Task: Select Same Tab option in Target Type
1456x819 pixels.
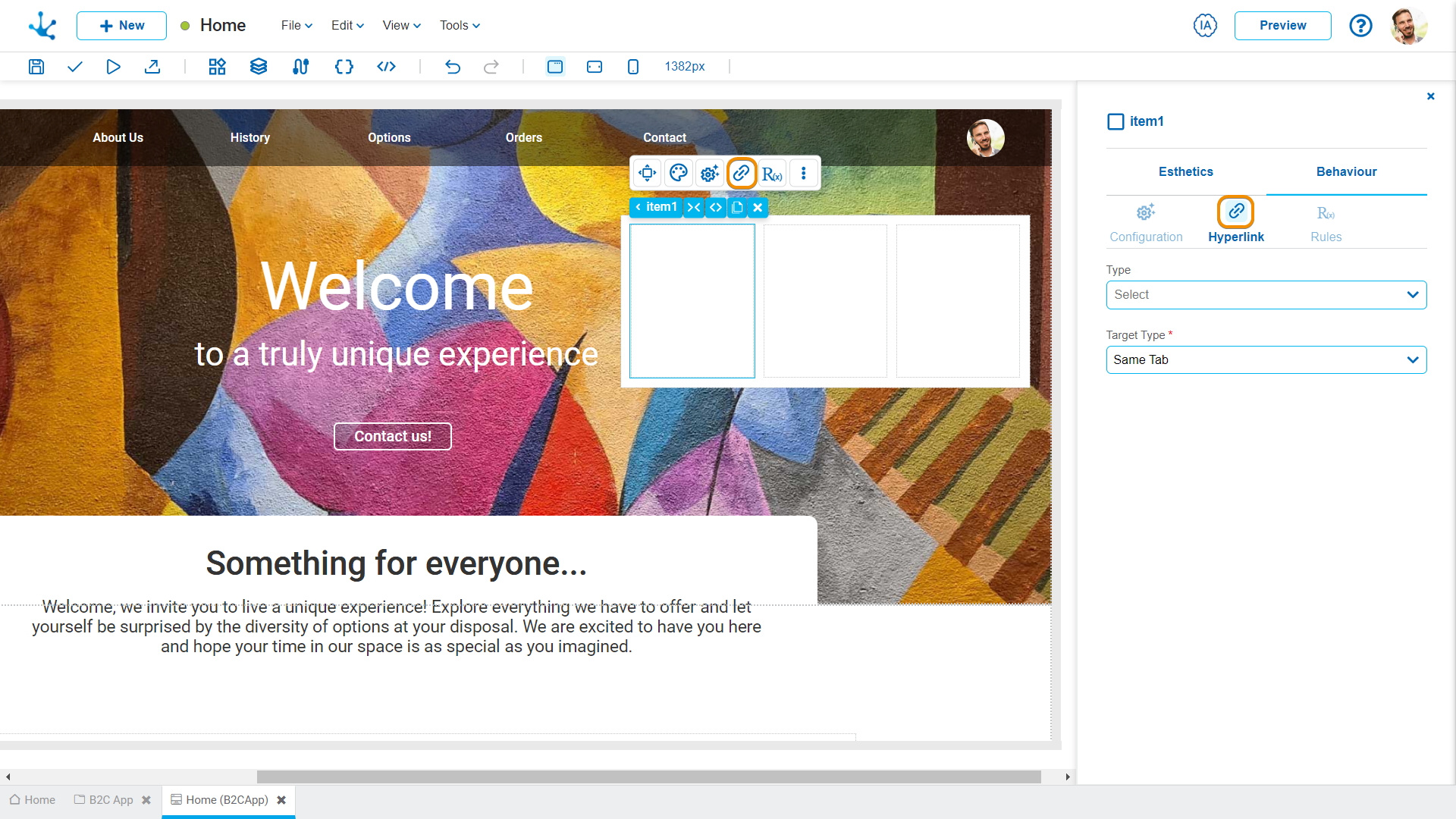Action: point(1265,359)
